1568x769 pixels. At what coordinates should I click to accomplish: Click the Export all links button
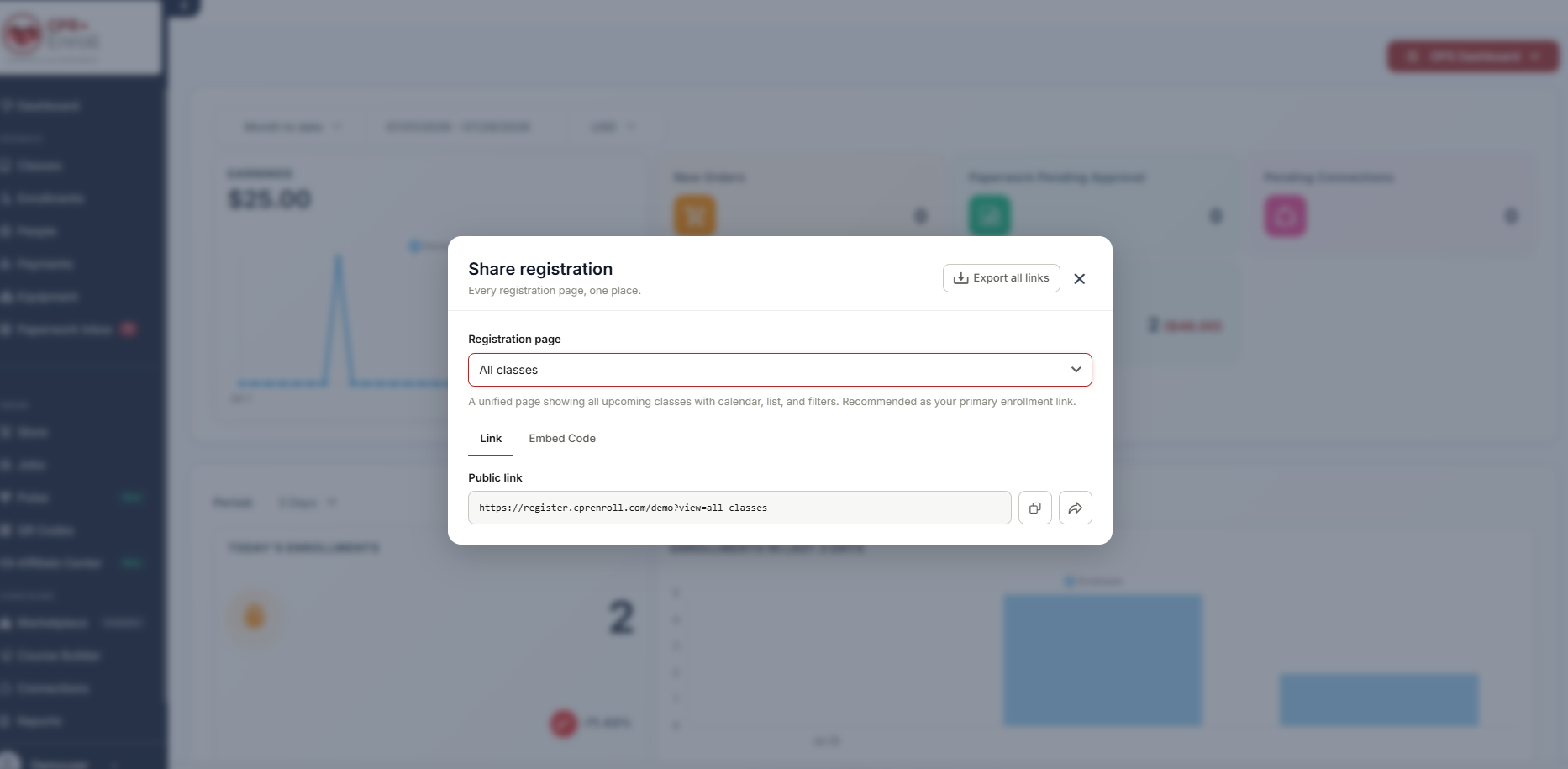point(1001,278)
